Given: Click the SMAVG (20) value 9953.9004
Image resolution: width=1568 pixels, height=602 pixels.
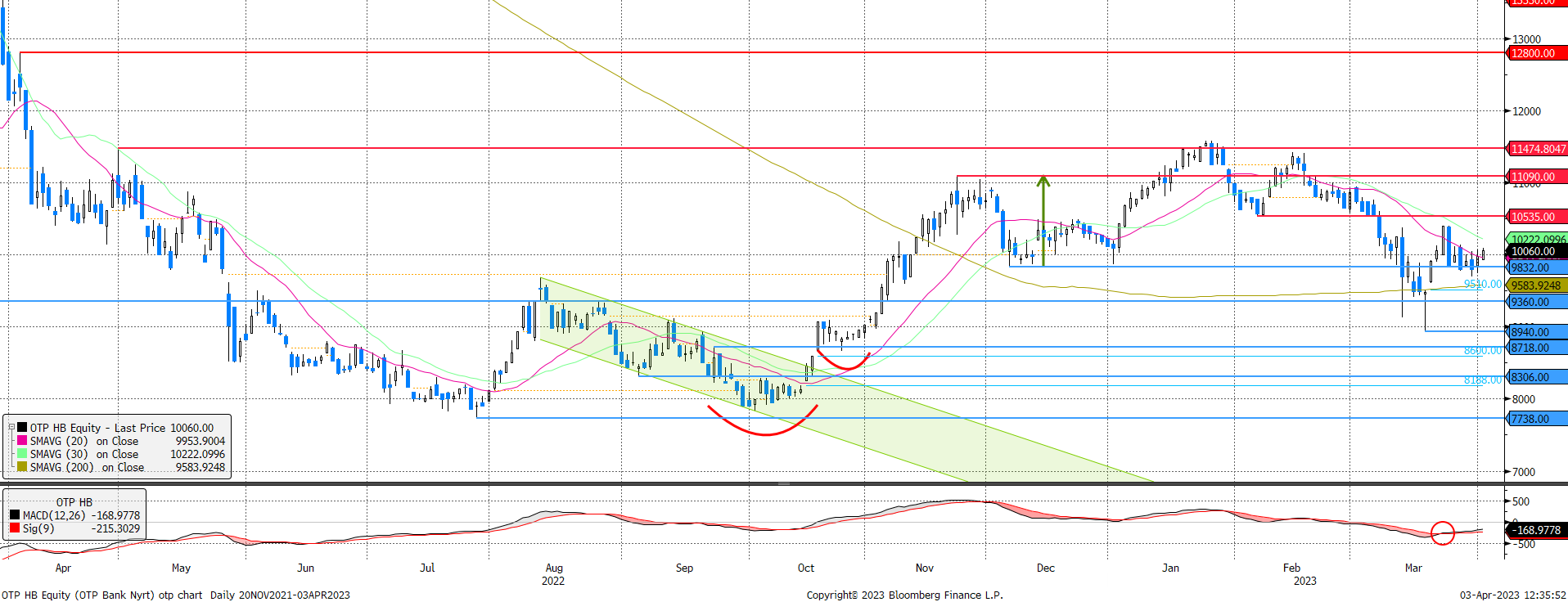Looking at the screenshot, I should [x=200, y=441].
